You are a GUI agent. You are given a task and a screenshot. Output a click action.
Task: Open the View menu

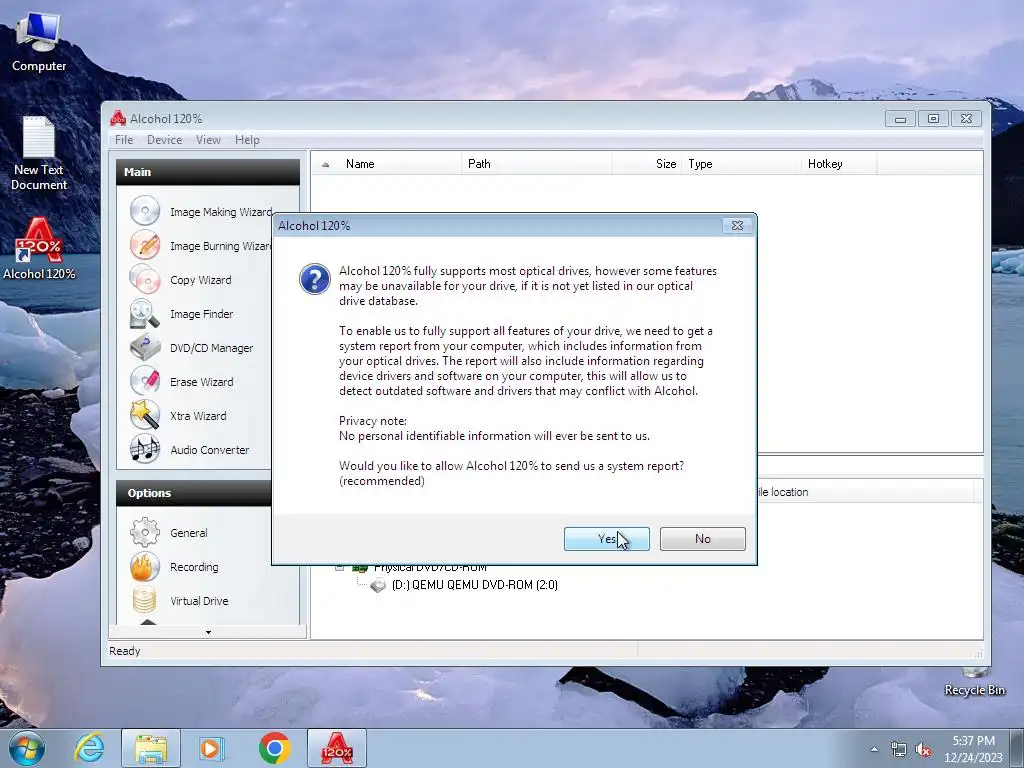coord(208,140)
